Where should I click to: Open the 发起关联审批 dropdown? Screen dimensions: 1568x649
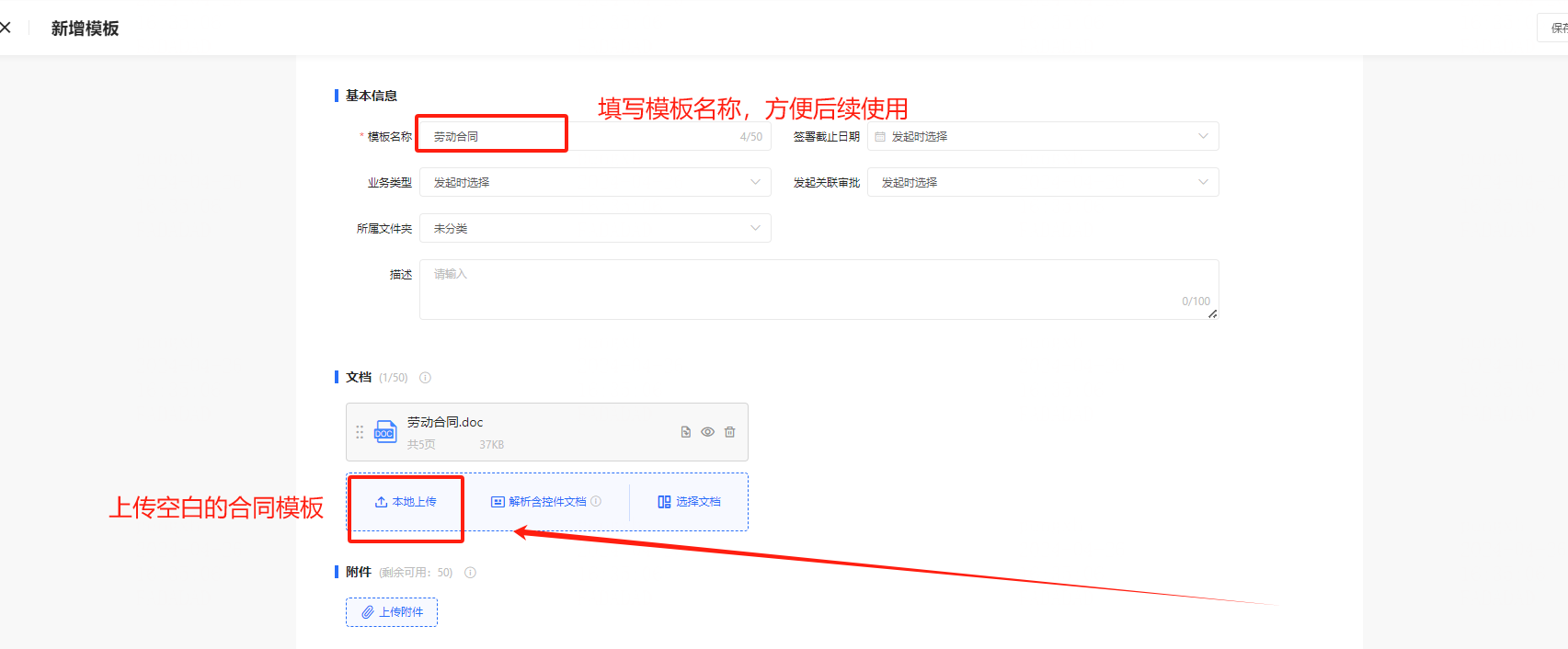click(1042, 183)
